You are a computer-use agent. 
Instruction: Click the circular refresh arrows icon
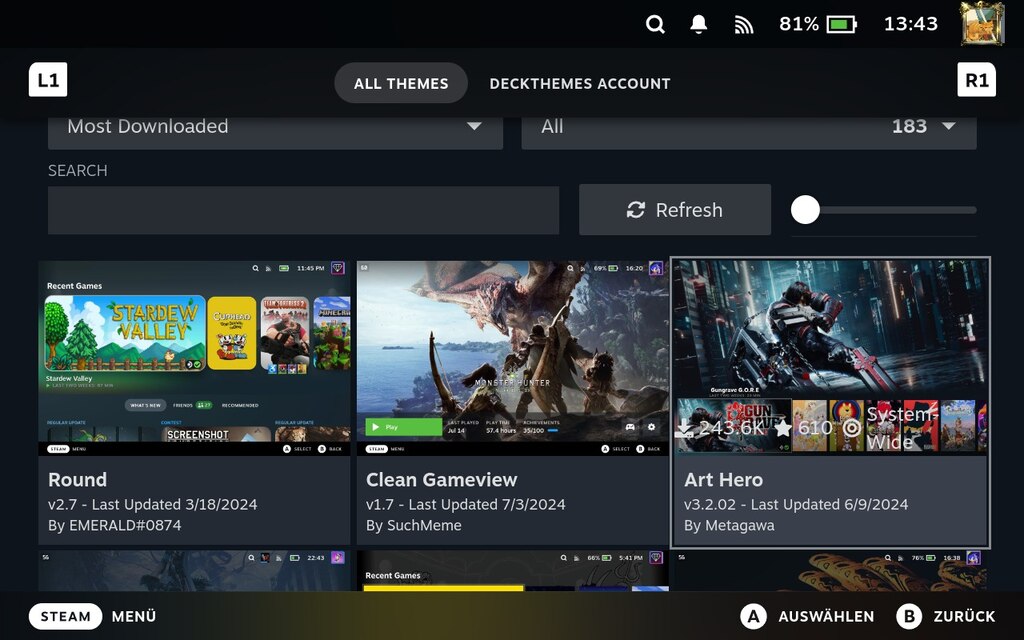pyautogui.click(x=636, y=209)
